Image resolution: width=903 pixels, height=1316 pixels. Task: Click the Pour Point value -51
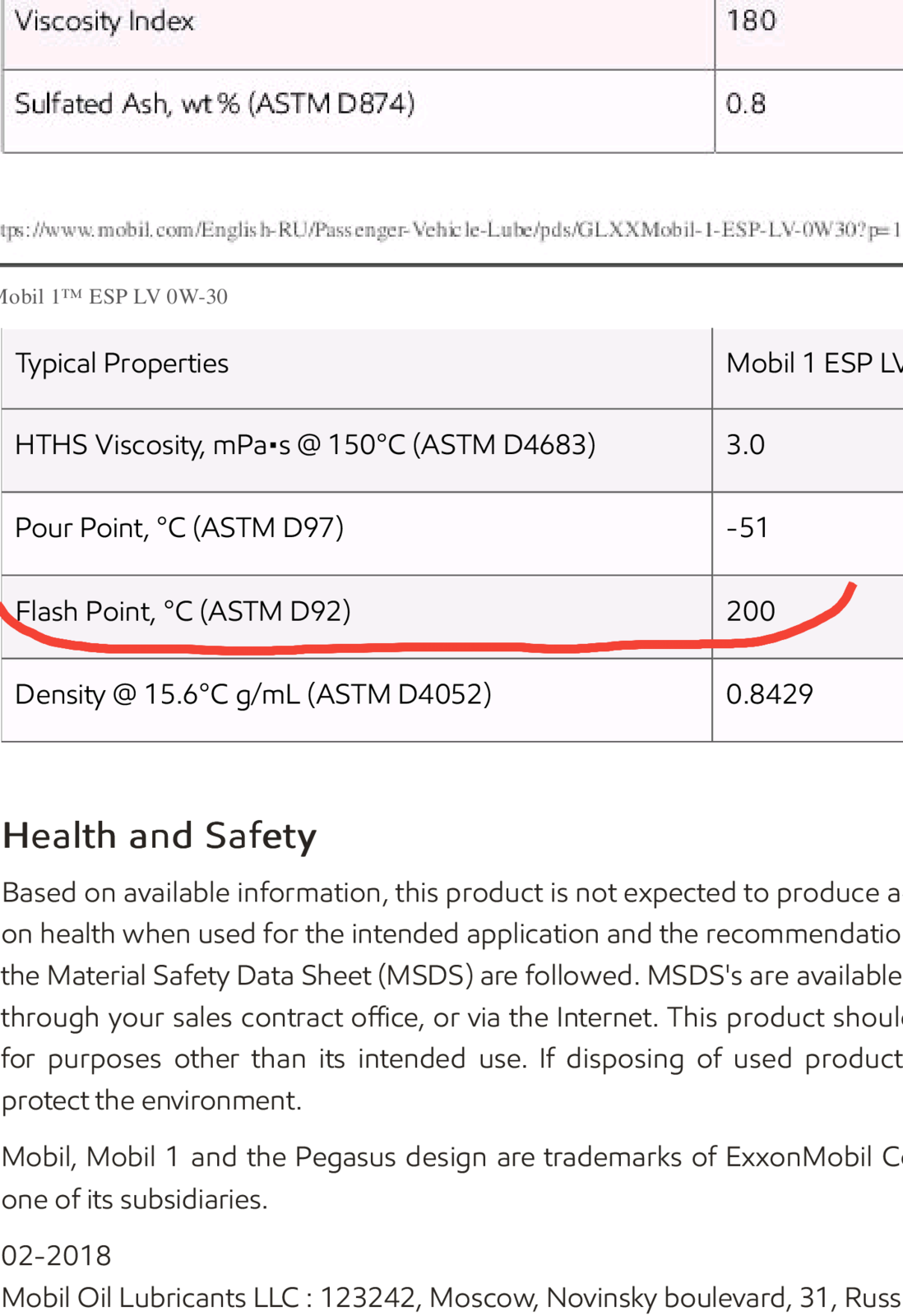point(748,527)
